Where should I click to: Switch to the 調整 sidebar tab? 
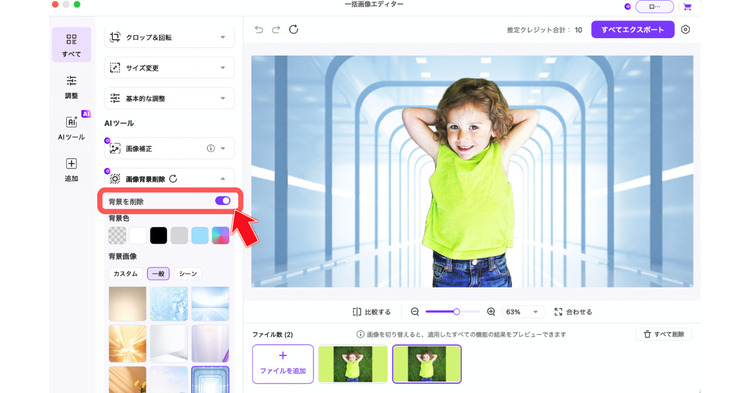(71, 87)
